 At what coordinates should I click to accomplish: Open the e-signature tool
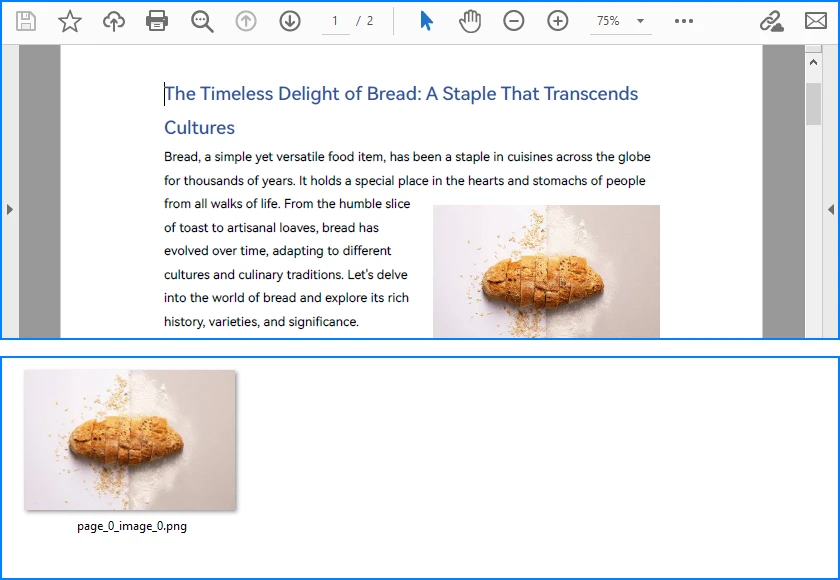tap(773, 20)
